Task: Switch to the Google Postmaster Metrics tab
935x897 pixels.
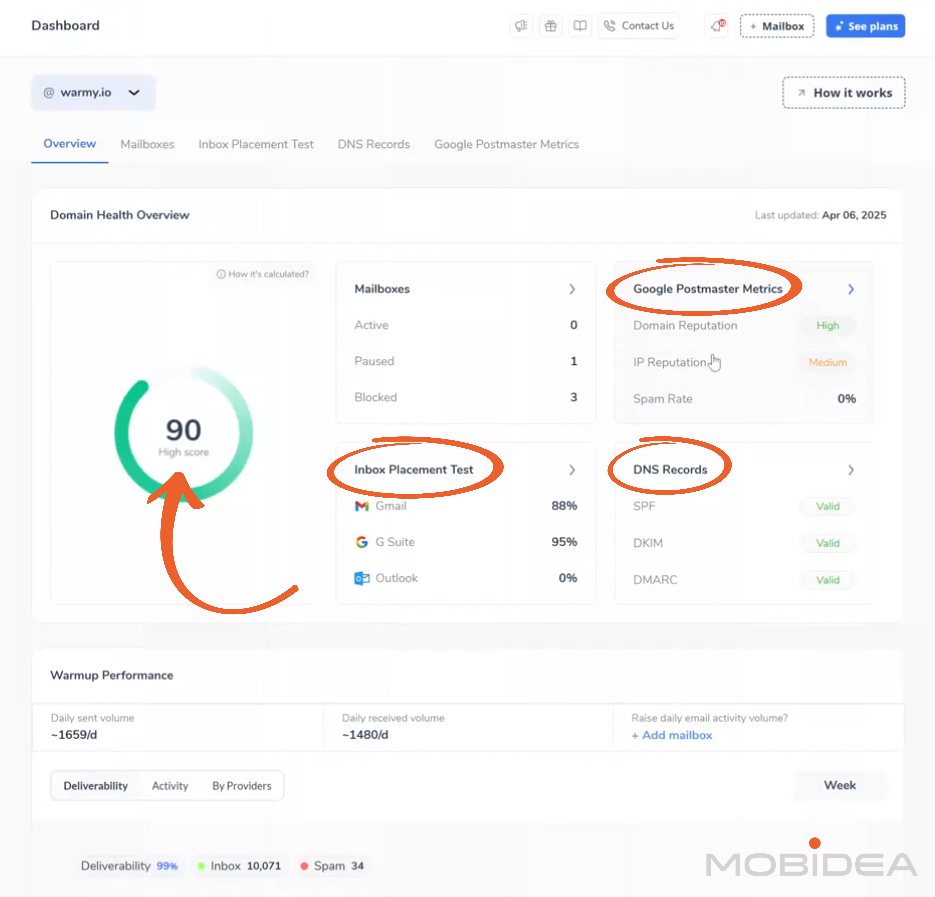Action: click(x=506, y=144)
